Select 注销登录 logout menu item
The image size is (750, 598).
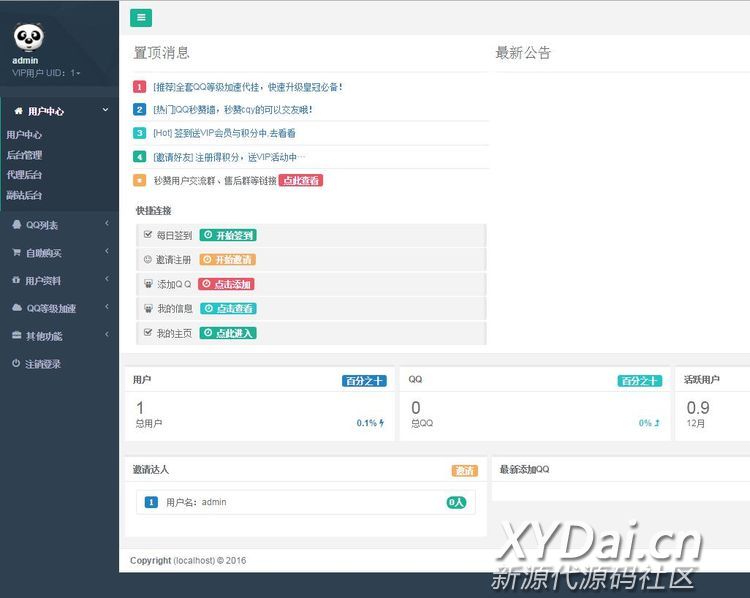[43, 364]
